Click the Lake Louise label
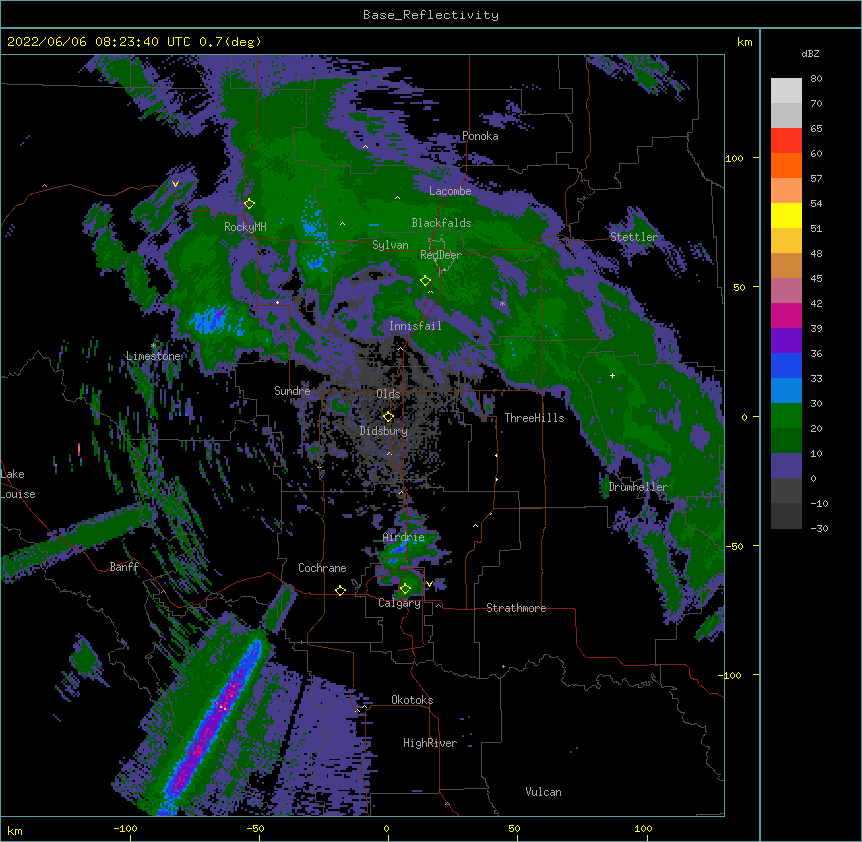 pos(18,484)
